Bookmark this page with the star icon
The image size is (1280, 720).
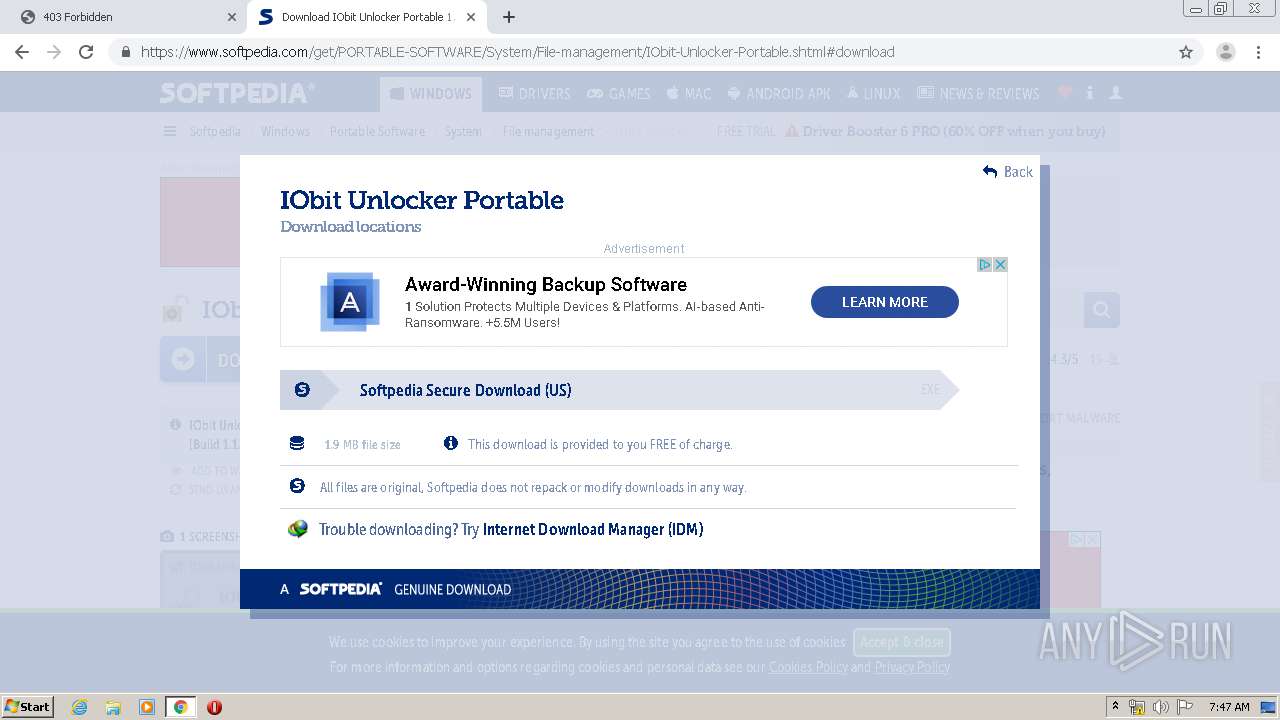(x=1186, y=52)
